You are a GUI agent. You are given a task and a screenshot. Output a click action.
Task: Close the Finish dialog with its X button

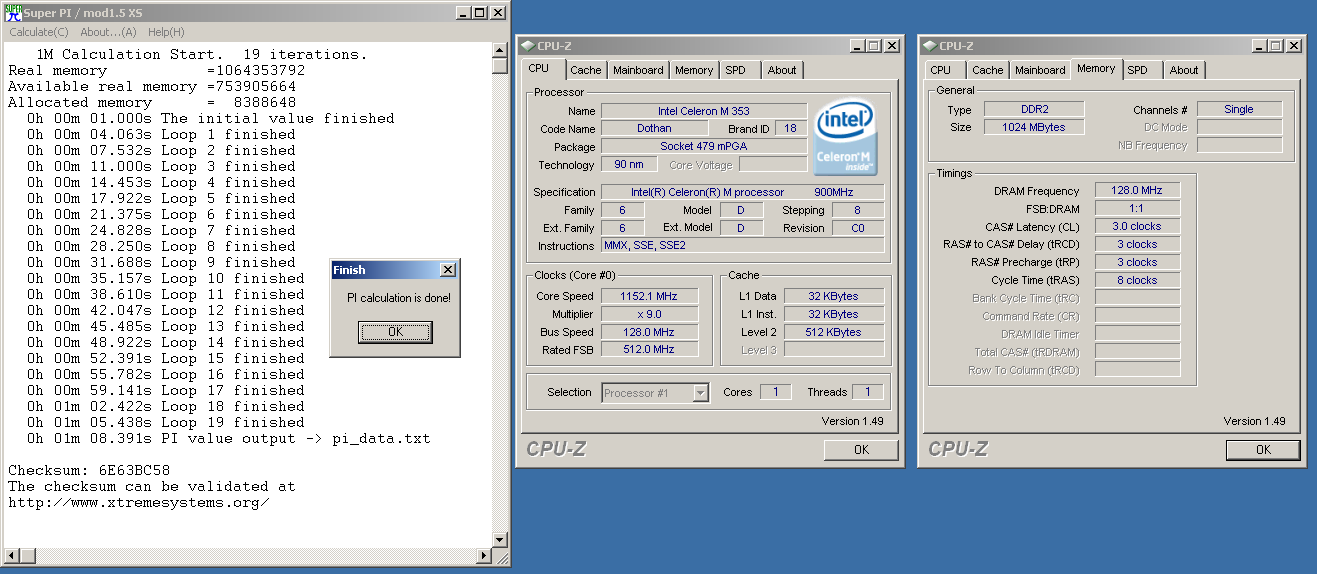click(x=447, y=270)
